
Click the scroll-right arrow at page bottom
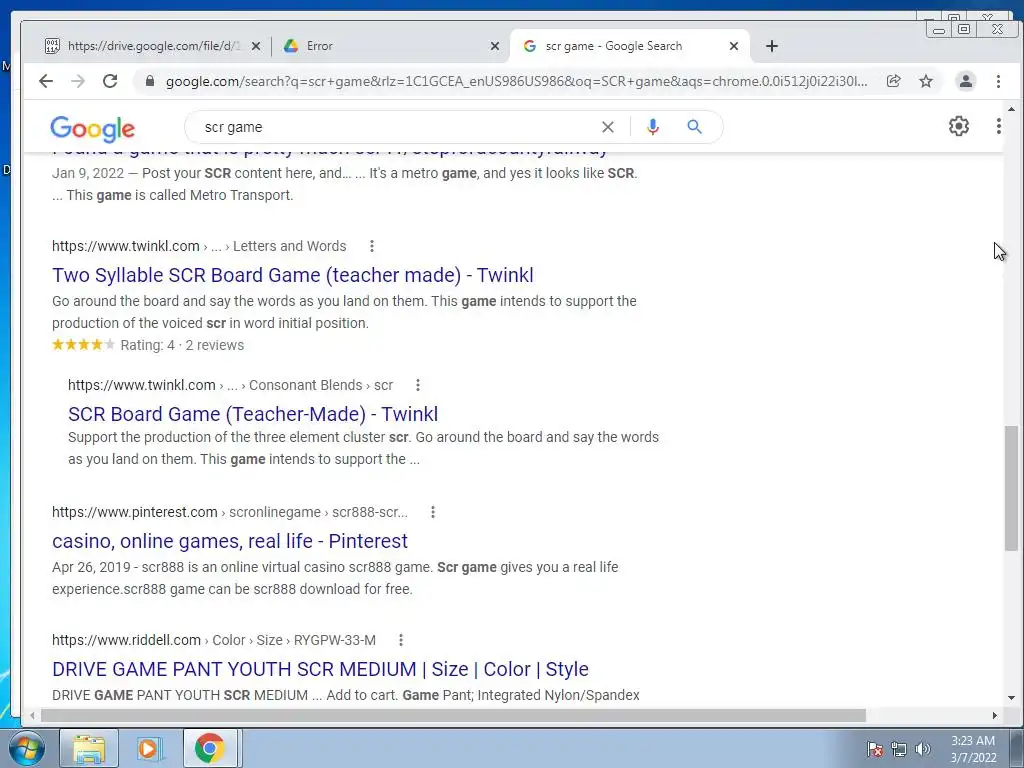pyautogui.click(x=995, y=716)
